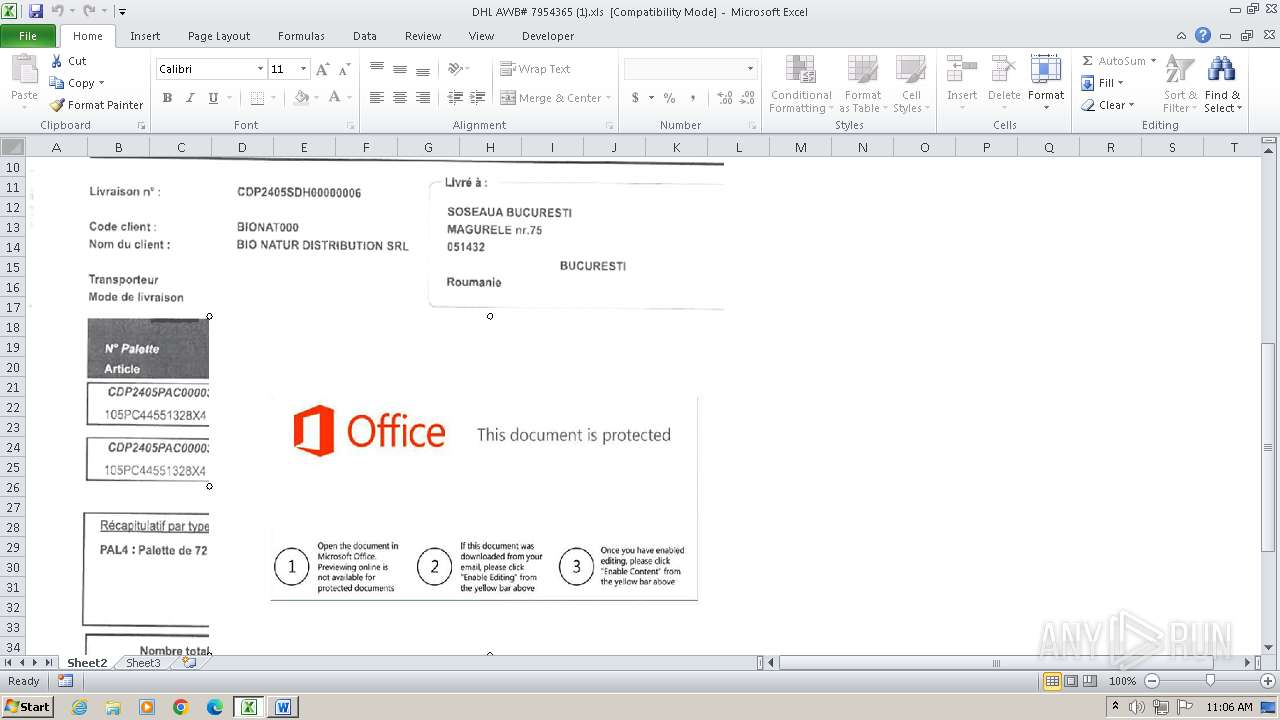1280x720 pixels.
Task: Open the font size dropdown
Action: 304,69
